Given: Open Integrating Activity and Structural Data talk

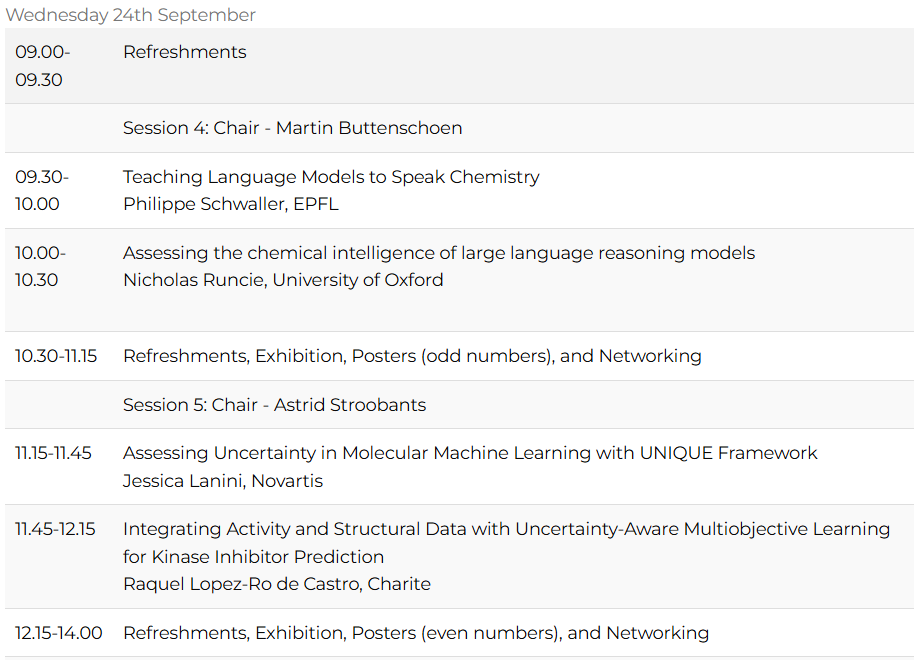Looking at the screenshot, I should coord(506,529).
